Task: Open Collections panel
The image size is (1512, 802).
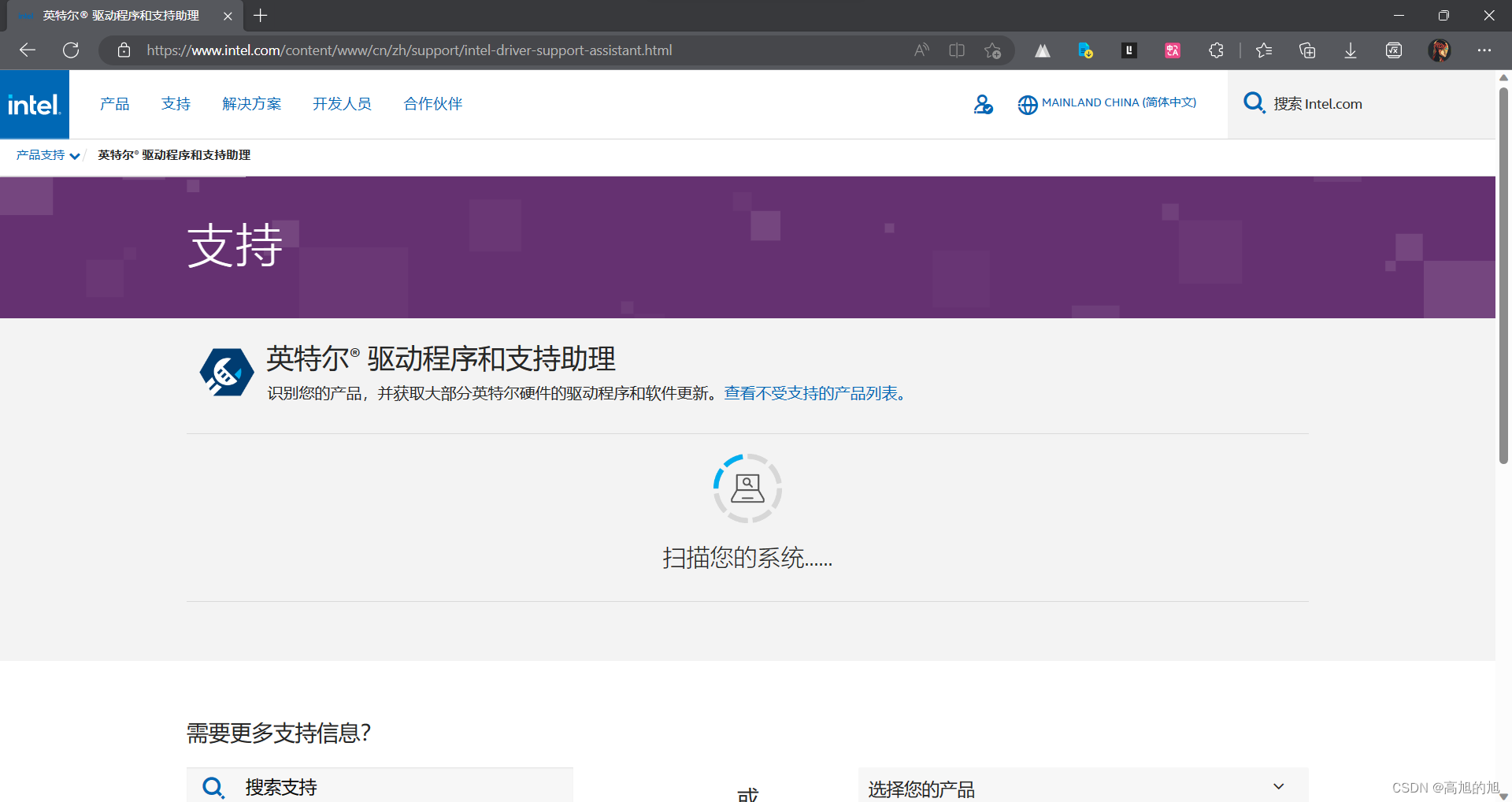Action: [x=1307, y=50]
